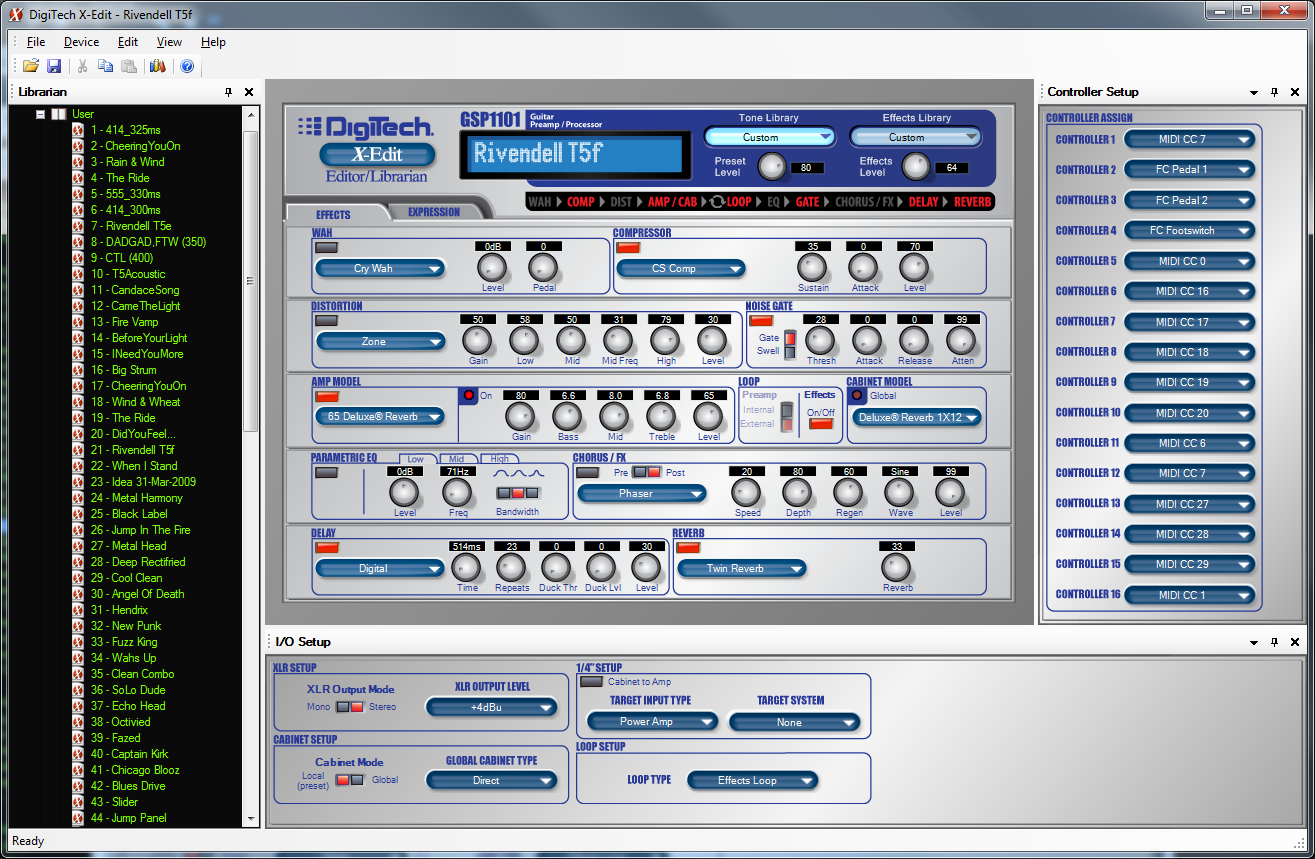Open the CS Comp compressor dropdown
1315x859 pixels.
pos(681,268)
